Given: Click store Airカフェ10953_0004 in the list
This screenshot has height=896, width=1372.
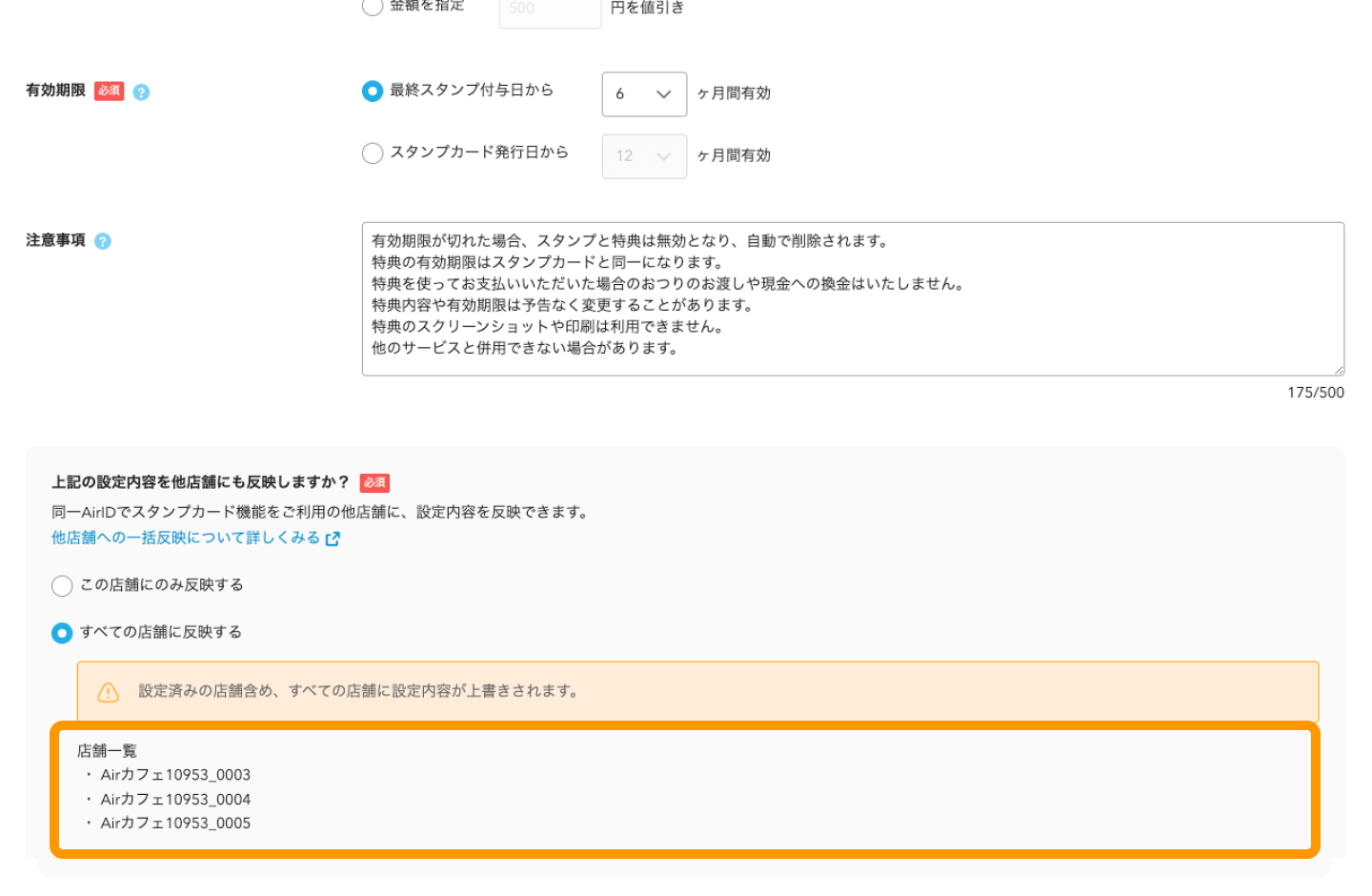Looking at the screenshot, I should pyautogui.click(x=175, y=800).
